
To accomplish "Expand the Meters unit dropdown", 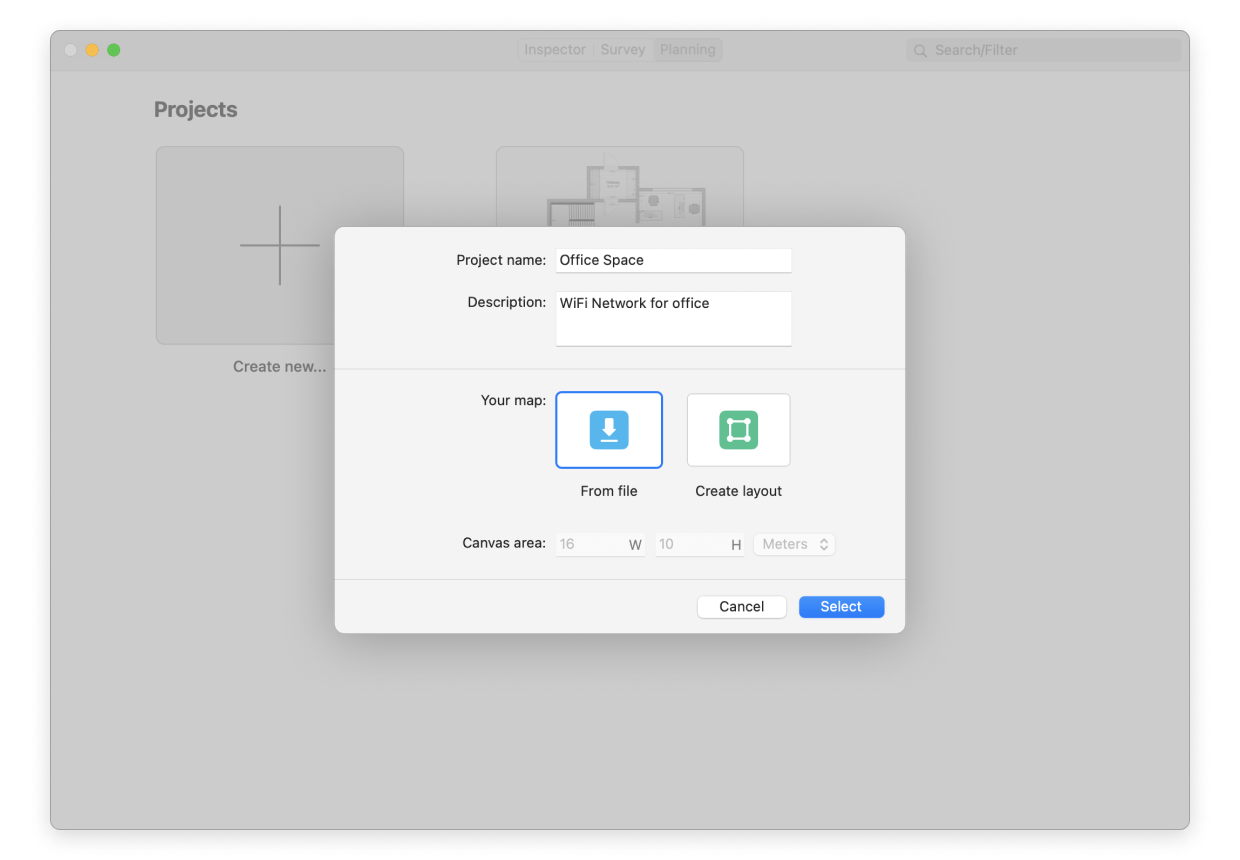I will (x=794, y=544).
